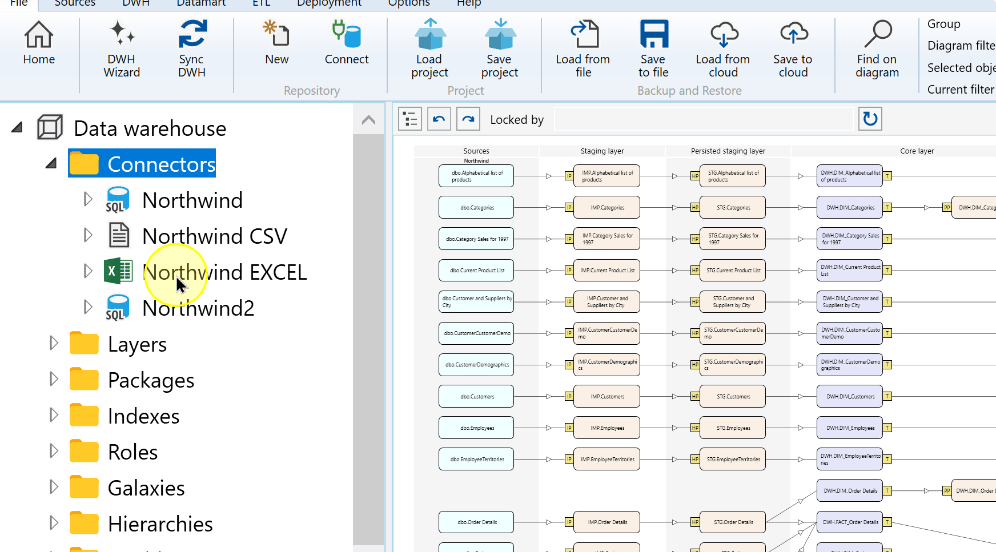Expand the Roles folder

tap(53, 450)
